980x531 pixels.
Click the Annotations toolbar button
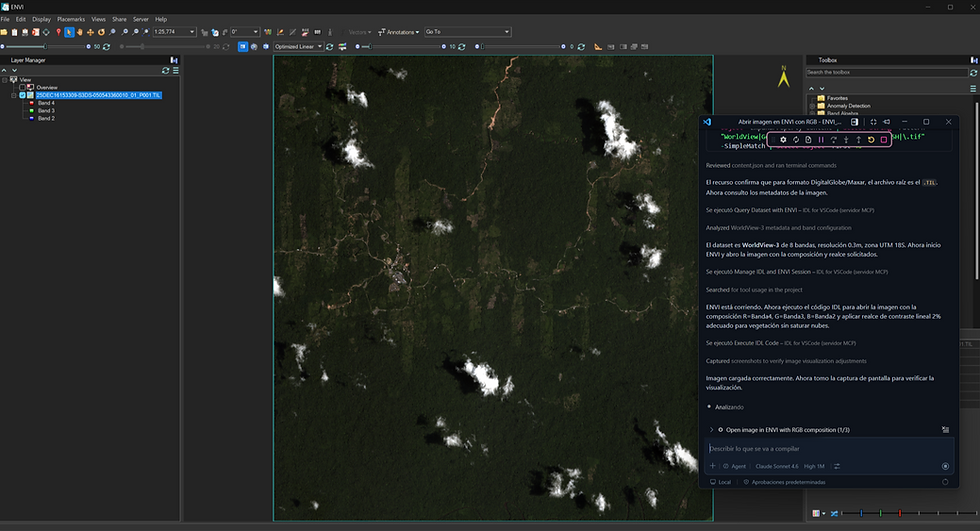[x=399, y=32]
